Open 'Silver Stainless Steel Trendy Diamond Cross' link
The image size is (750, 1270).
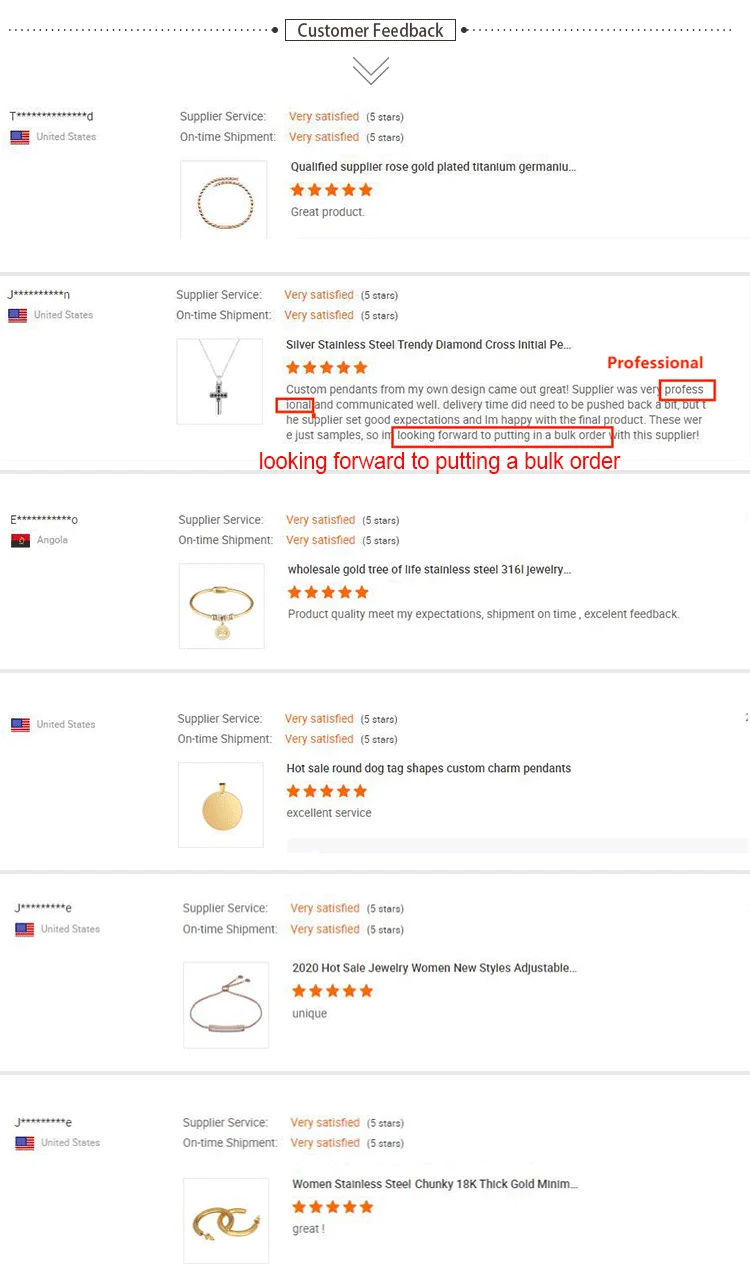(428, 345)
